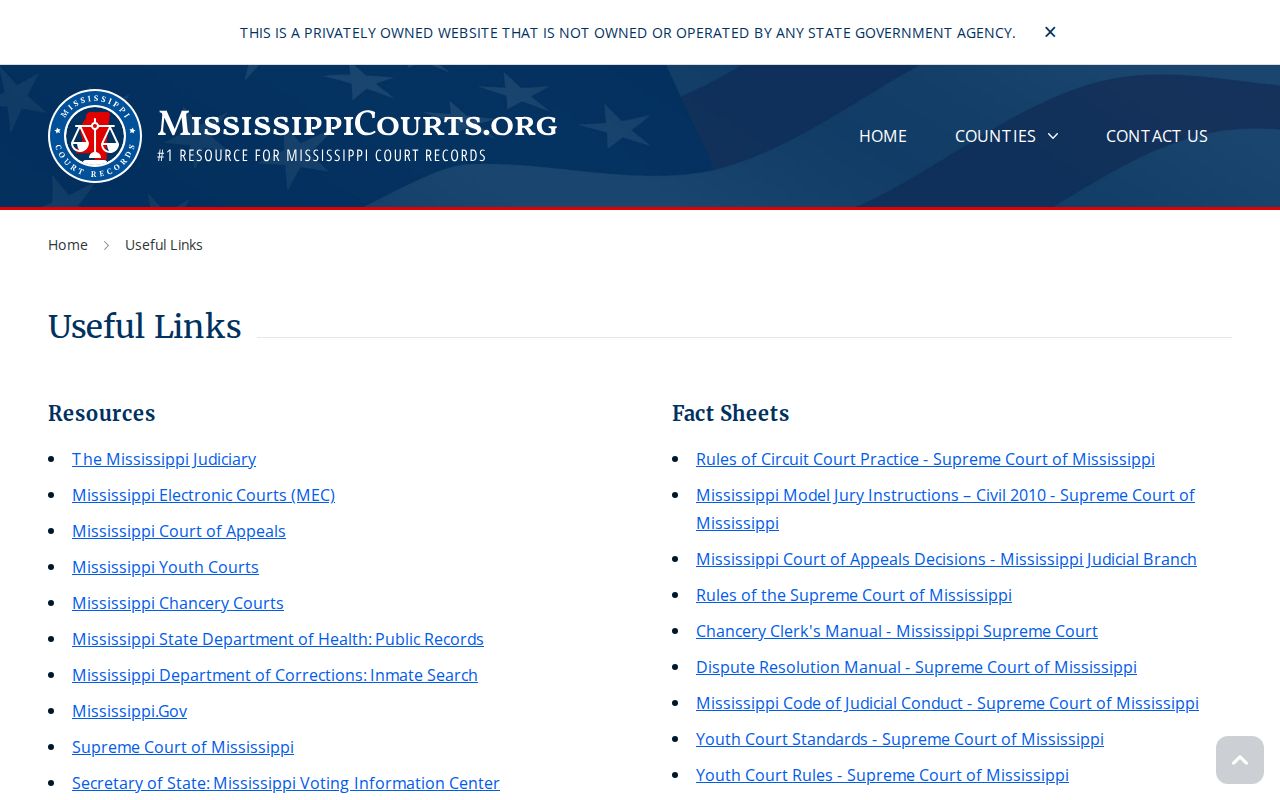Viewport: 1280px width, 800px height.
Task: Click the scroll-to-top arrow button
Action: 1240,760
